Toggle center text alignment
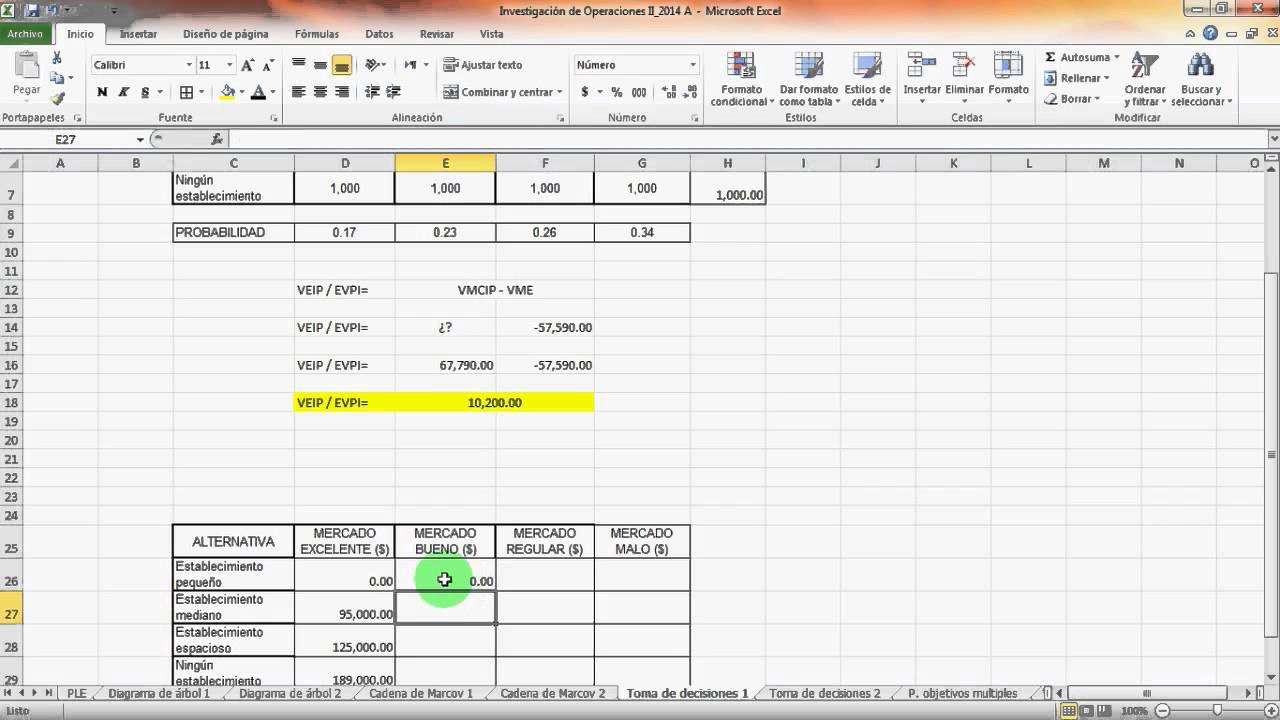This screenshot has width=1280, height=720. pyautogui.click(x=320, y=92)
